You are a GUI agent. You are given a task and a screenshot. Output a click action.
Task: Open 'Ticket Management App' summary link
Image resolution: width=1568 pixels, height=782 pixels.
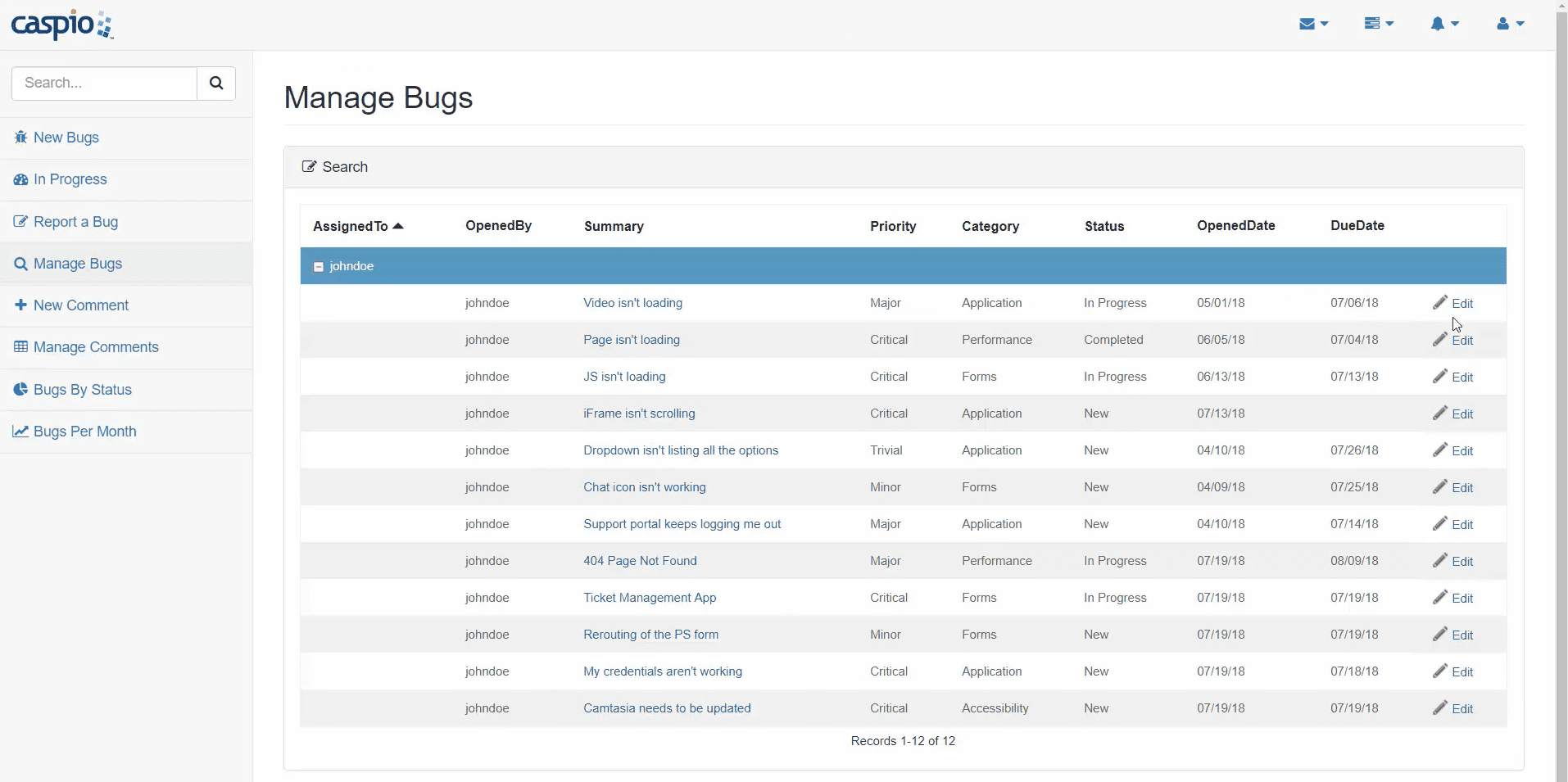point(650,598)
